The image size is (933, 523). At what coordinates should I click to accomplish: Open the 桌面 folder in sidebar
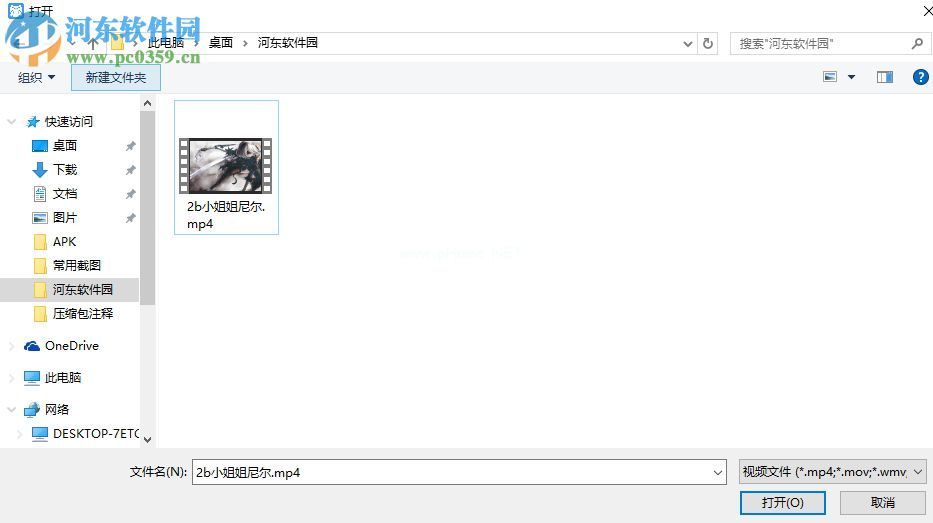pyautogui.click(x=65, y=146)
